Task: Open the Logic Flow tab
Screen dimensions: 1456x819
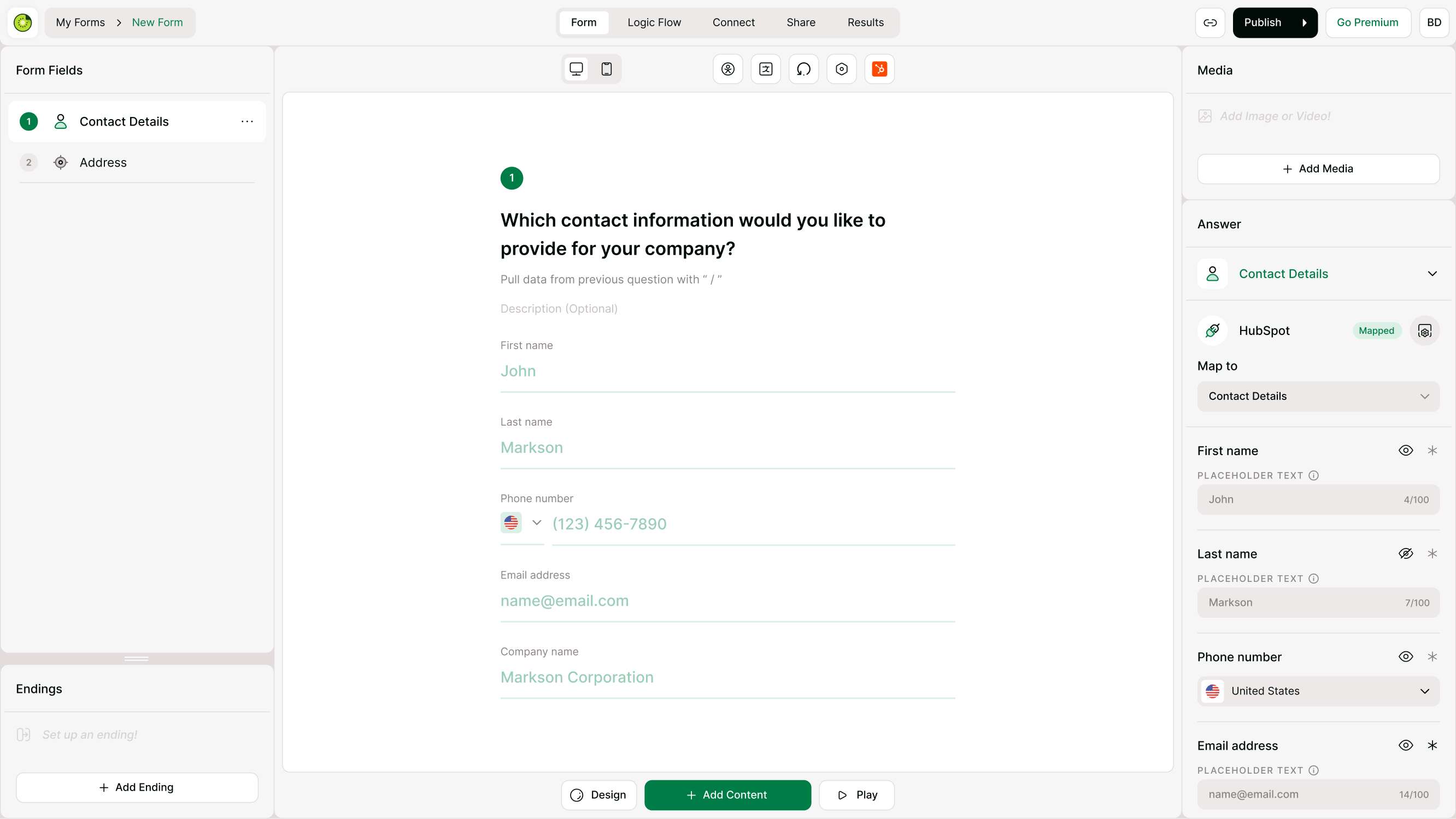Action: coord(654,22)
